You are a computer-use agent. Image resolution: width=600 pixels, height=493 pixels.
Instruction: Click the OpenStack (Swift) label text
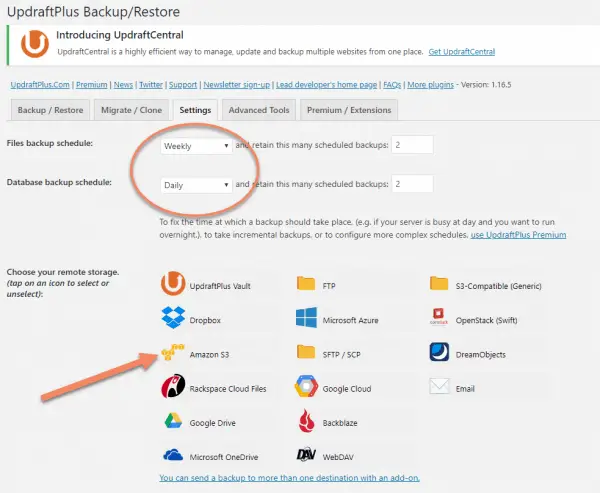(x=486, y=320)
